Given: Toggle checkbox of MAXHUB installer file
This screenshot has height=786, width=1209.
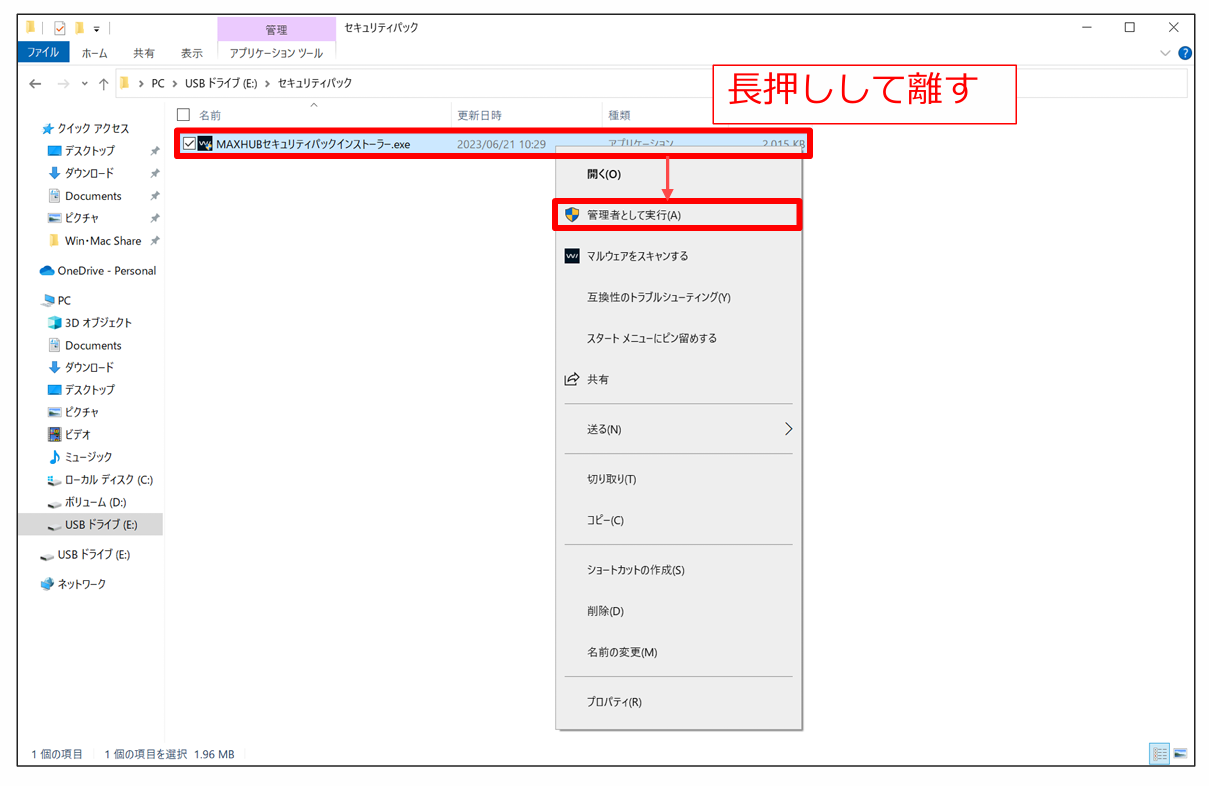Looking at the screenshot, I should point(189,144).
